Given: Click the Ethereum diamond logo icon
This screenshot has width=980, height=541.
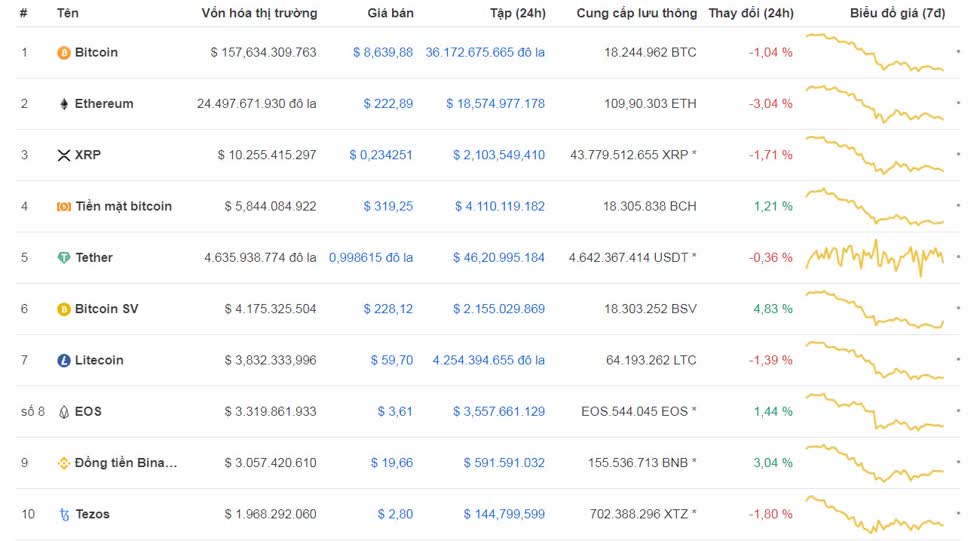Looking at the screenshot, I should (x=64, y=104).
